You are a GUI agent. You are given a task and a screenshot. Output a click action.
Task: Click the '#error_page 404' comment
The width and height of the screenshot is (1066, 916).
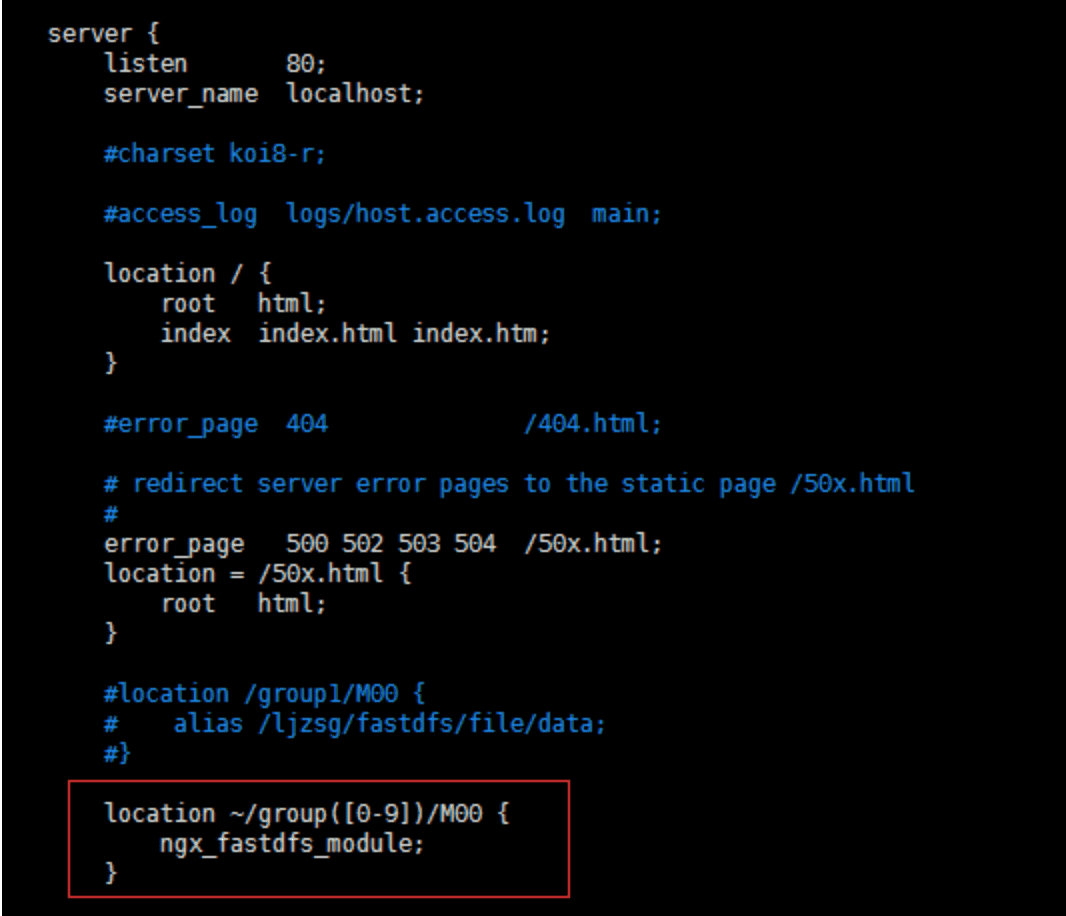(x=216, y=424)
